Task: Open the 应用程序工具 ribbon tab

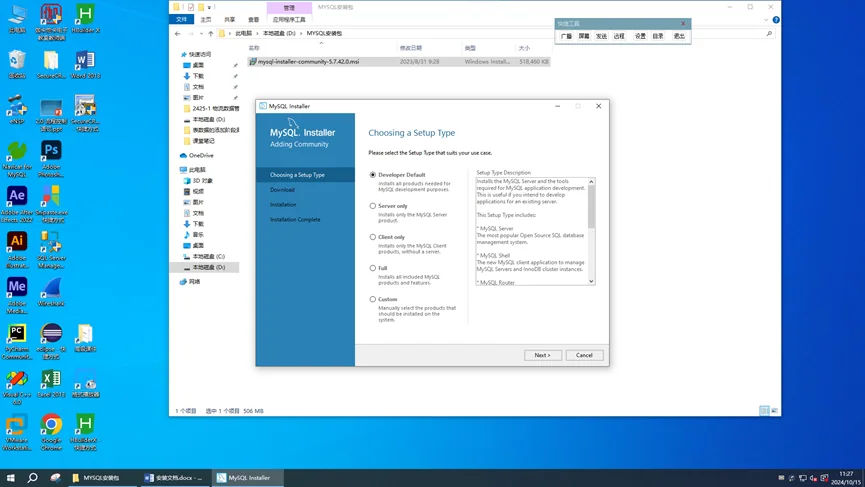Action: [289, 19]
